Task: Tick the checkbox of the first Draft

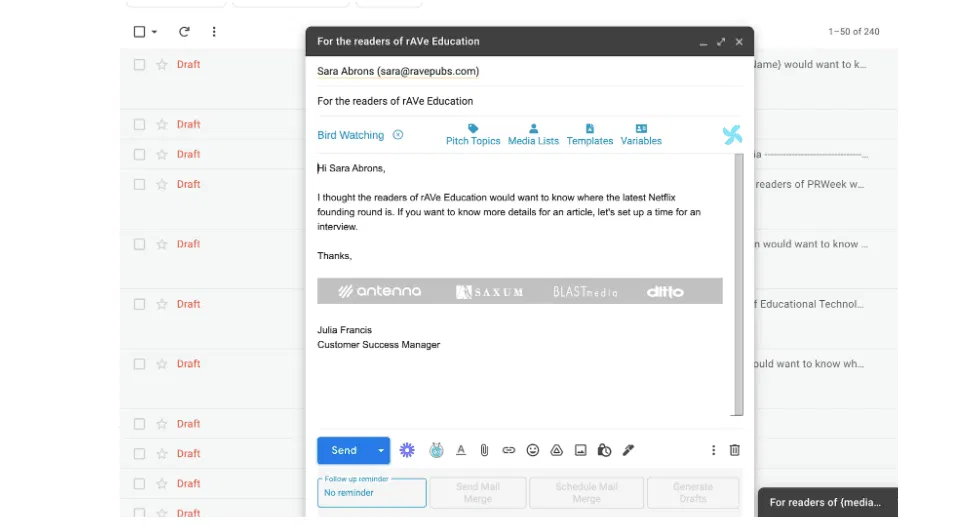Action: click(x=140, y=65)
